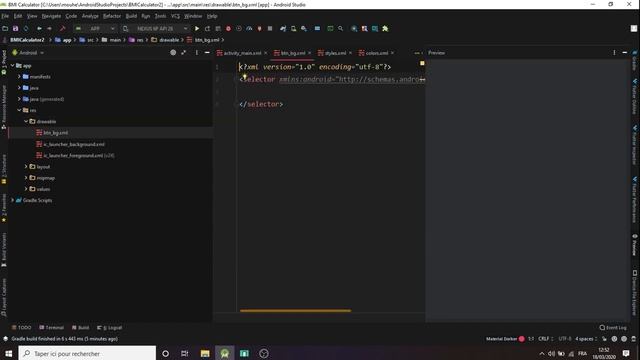The width and height of the screenshot is (640, 360).
Task: Expand the java (generated) folder
Action: click(x=19, y=99)
